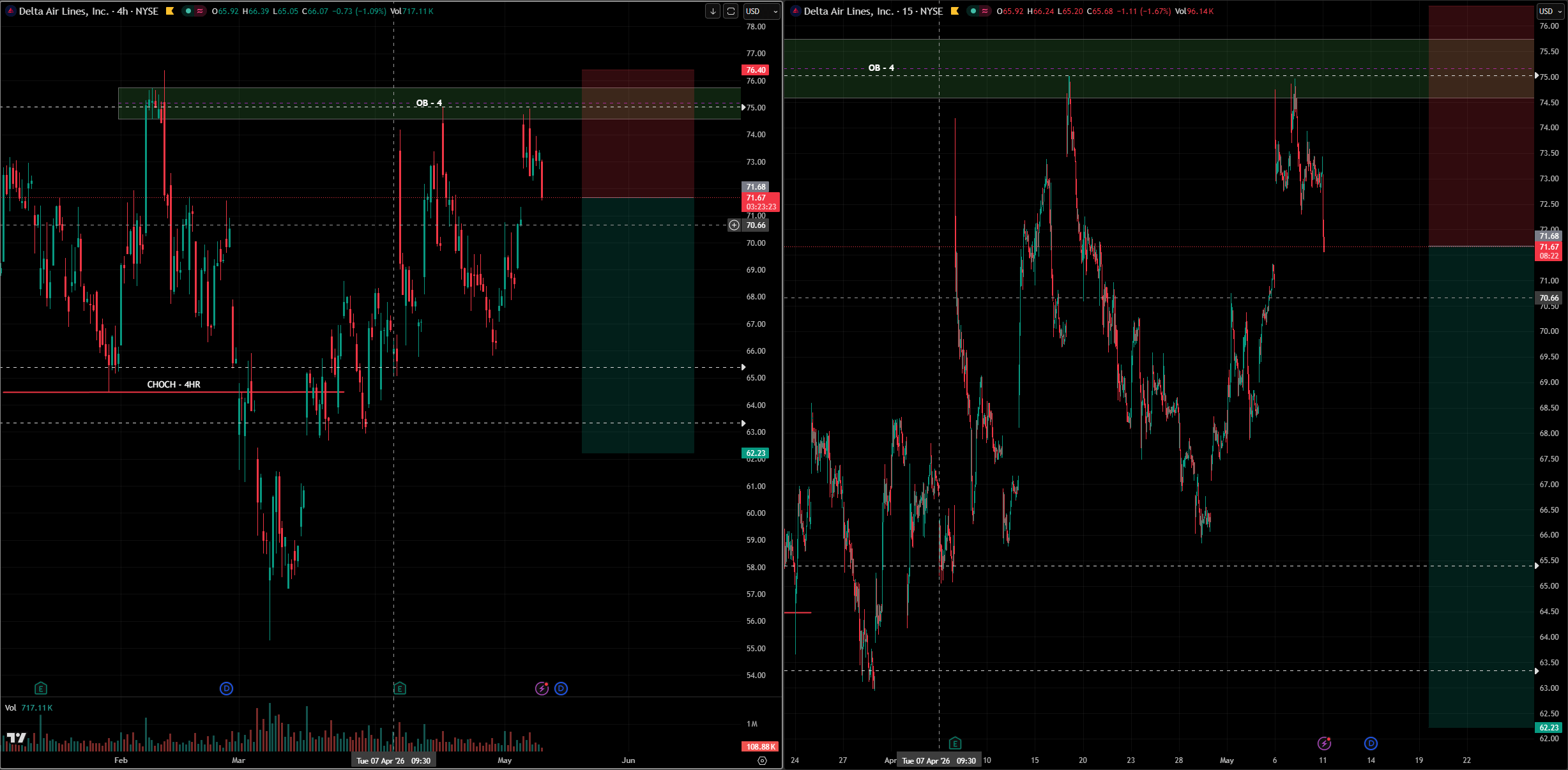Select the green profit zone on 15-minute chart
This screenshot has height=770, width=1568.
pyautogui.click(x=1481, y=487)
